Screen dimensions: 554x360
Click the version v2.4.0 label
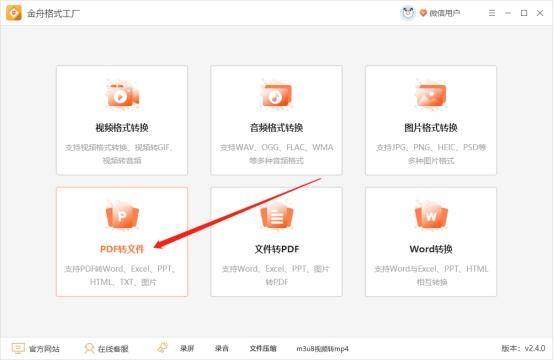pos(523,348)
